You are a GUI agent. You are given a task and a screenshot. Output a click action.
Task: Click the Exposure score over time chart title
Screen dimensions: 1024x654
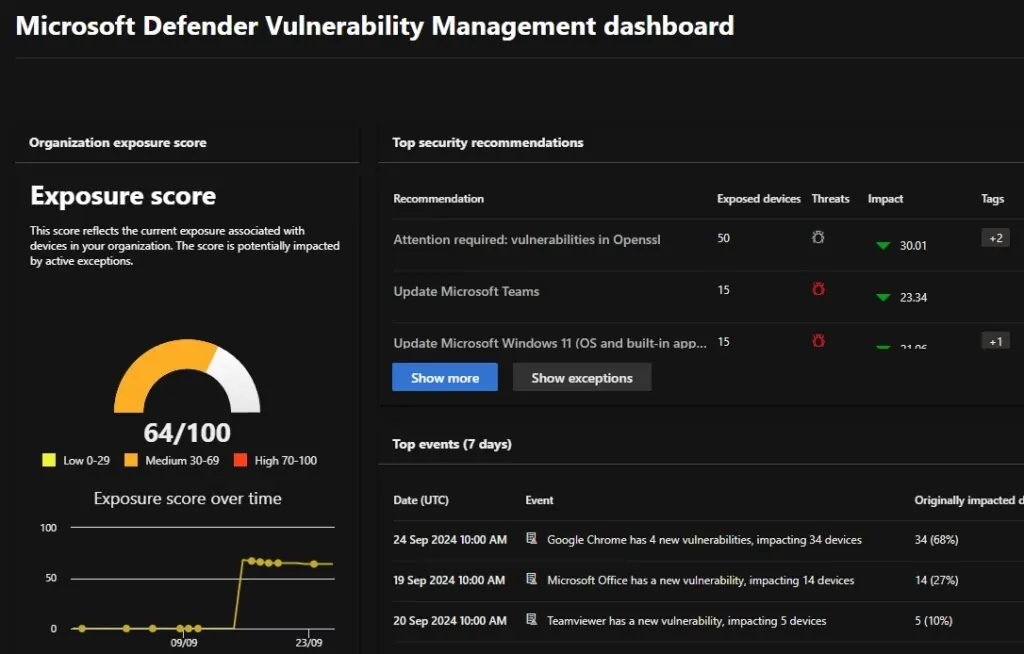pyautogui.click(x=187, y=499)
